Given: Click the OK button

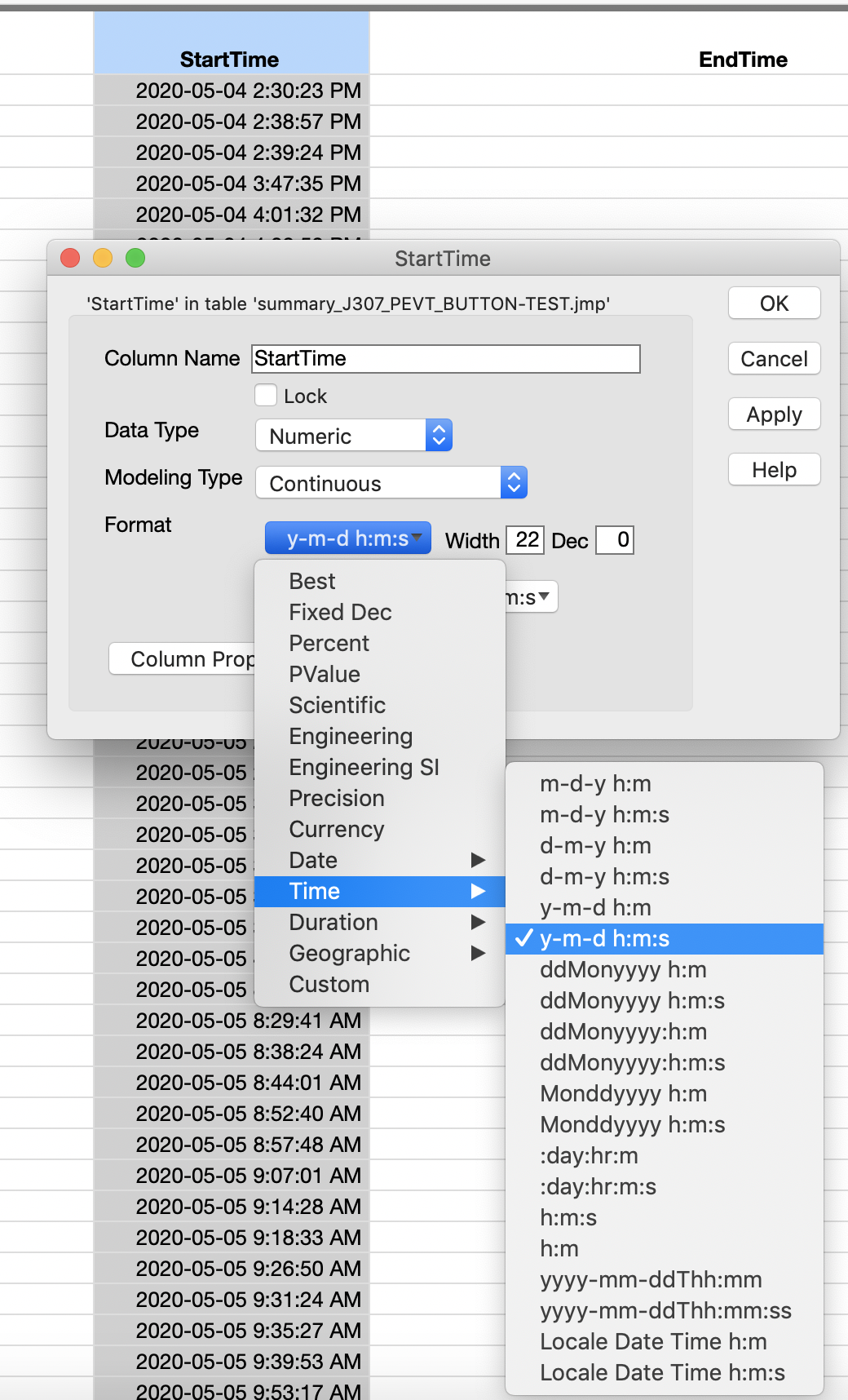Looking at the screenshot, I should (x=774, y=303).
